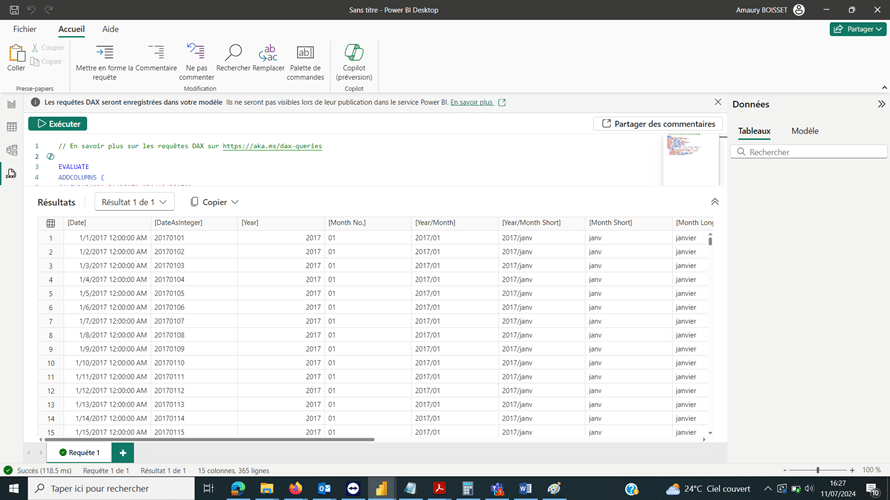The height and width of the screenshot is (500, 890).
Task: Open Word from taskbar
Action: click(525, 488)
